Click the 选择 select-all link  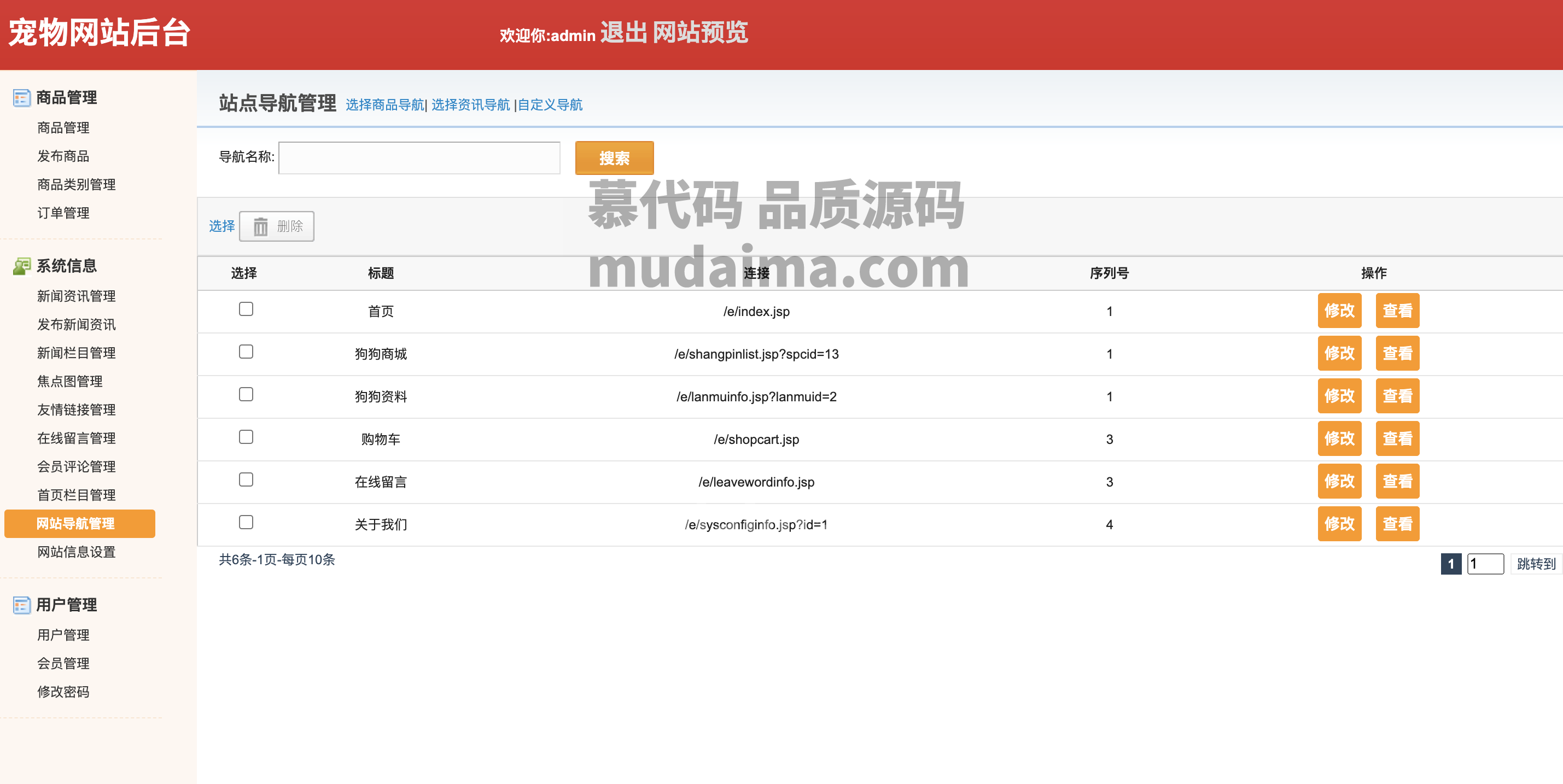(222, 226)
